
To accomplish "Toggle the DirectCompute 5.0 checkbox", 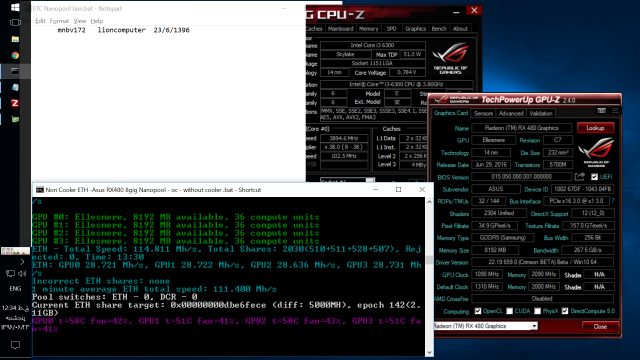I will coord(565,311).
